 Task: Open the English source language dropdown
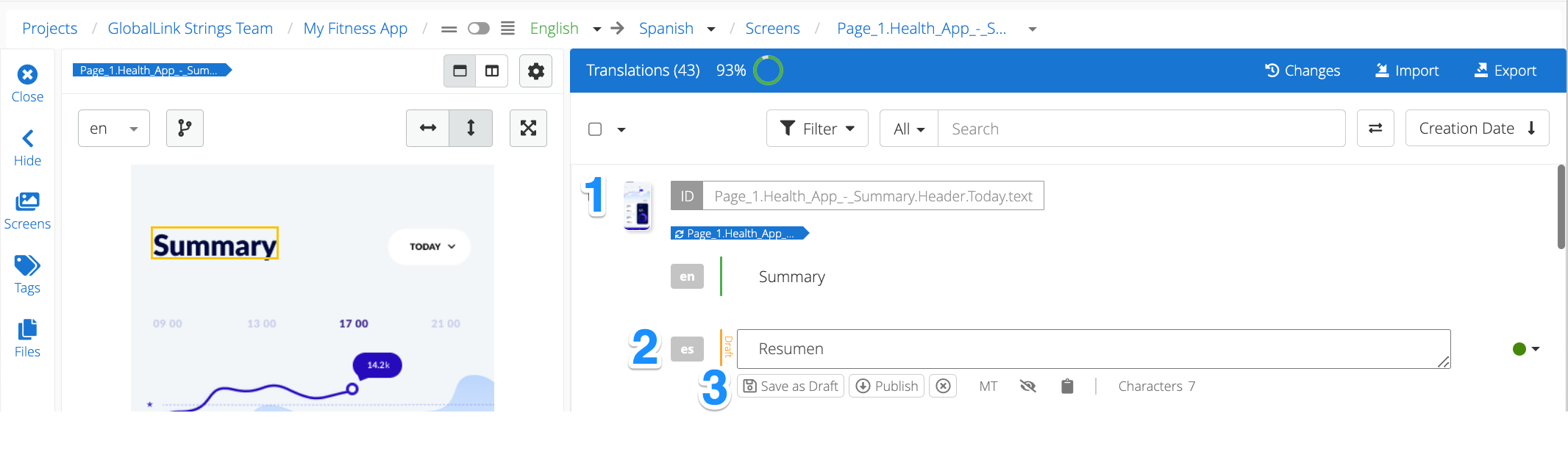pos(597,29)
